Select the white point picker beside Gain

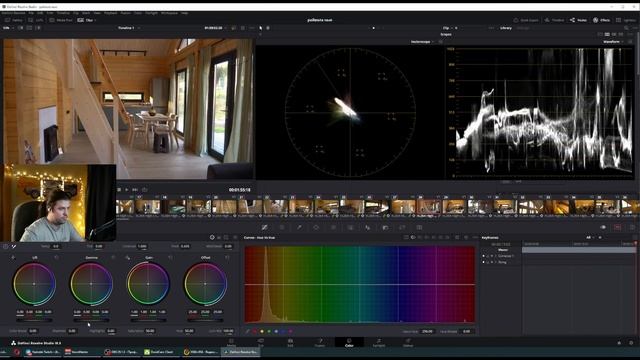128,258
